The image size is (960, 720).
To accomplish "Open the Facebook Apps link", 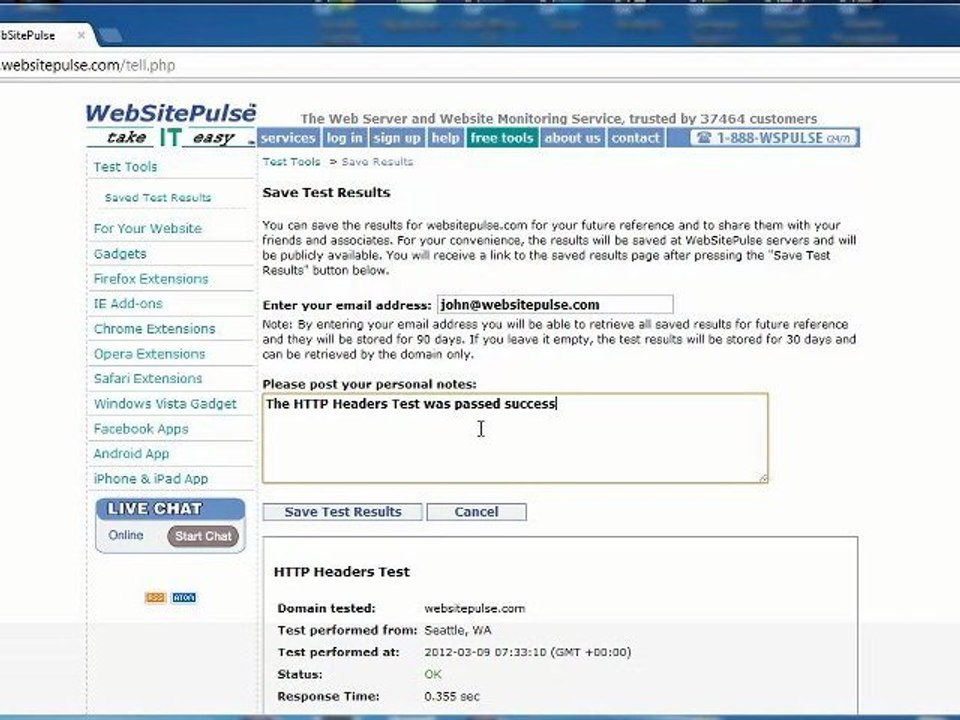I will [141, 429].
